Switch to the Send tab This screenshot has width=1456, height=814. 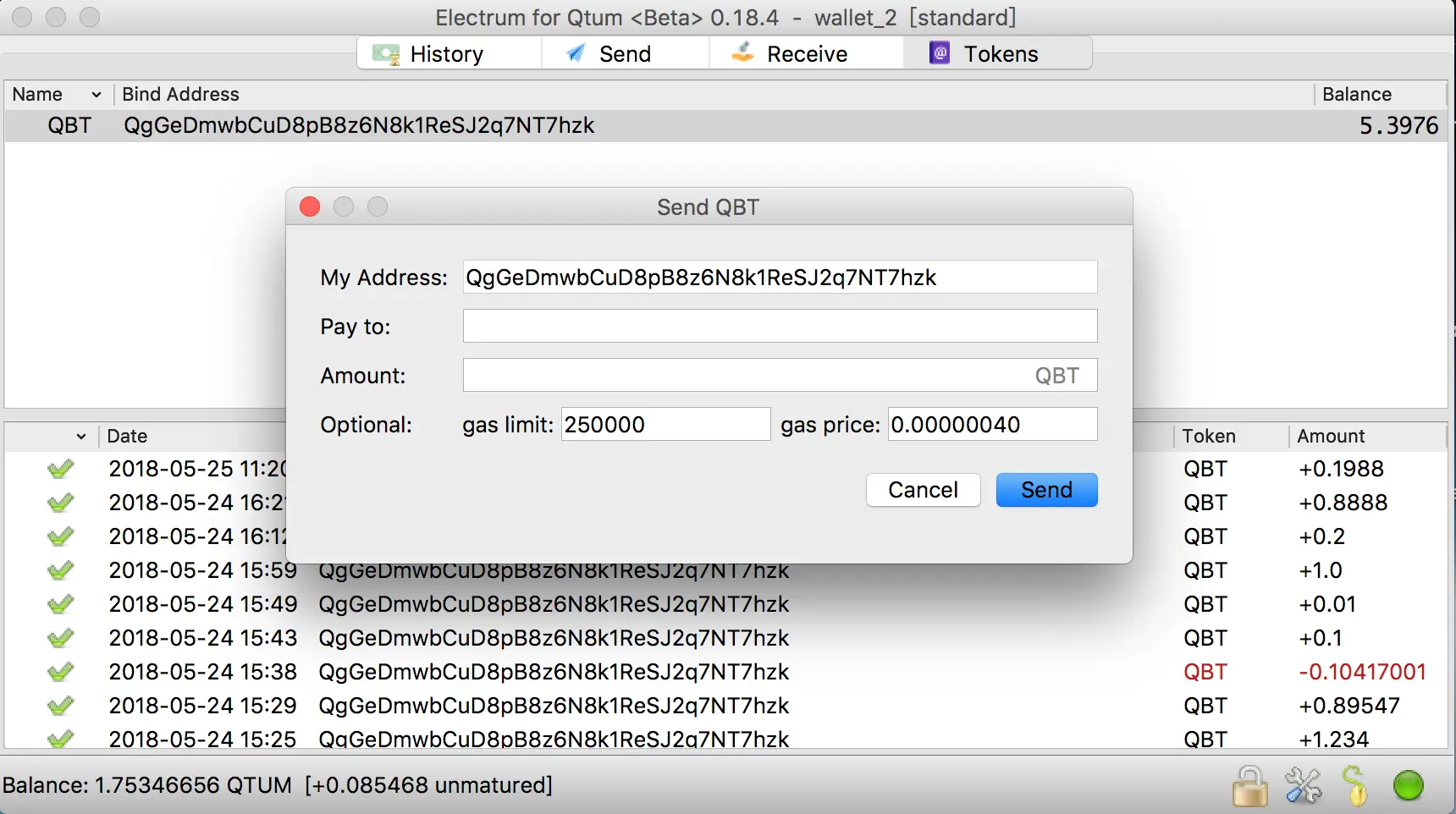(625, 53)
